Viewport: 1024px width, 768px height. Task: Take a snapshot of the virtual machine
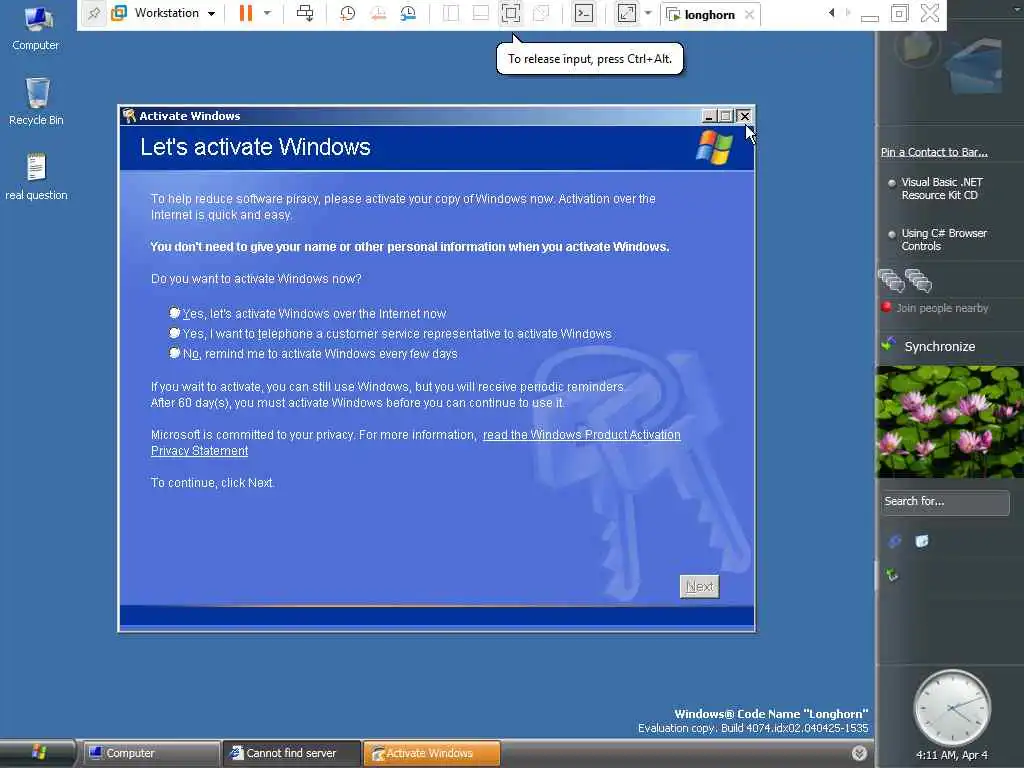pos(347,13)
